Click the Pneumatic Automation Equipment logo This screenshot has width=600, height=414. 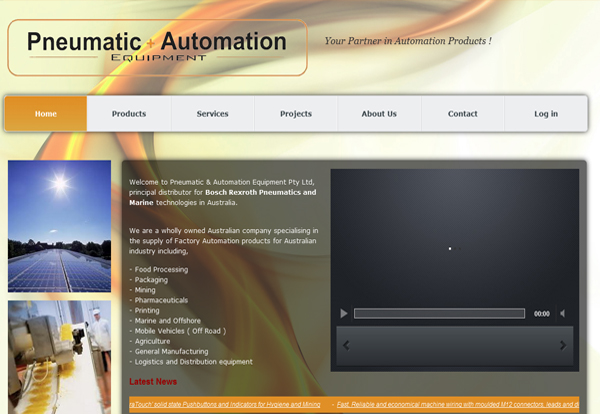pyautogui.click(x=157, y=47)
